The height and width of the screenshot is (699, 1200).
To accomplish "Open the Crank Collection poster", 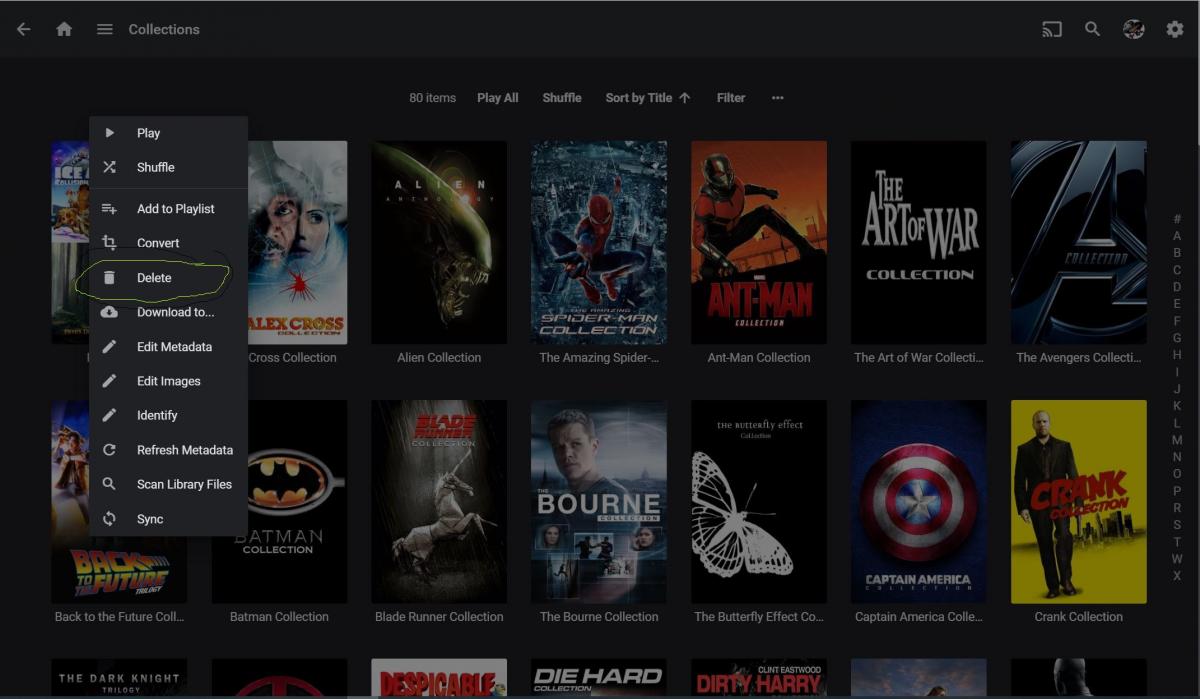I will (1079, 502).
